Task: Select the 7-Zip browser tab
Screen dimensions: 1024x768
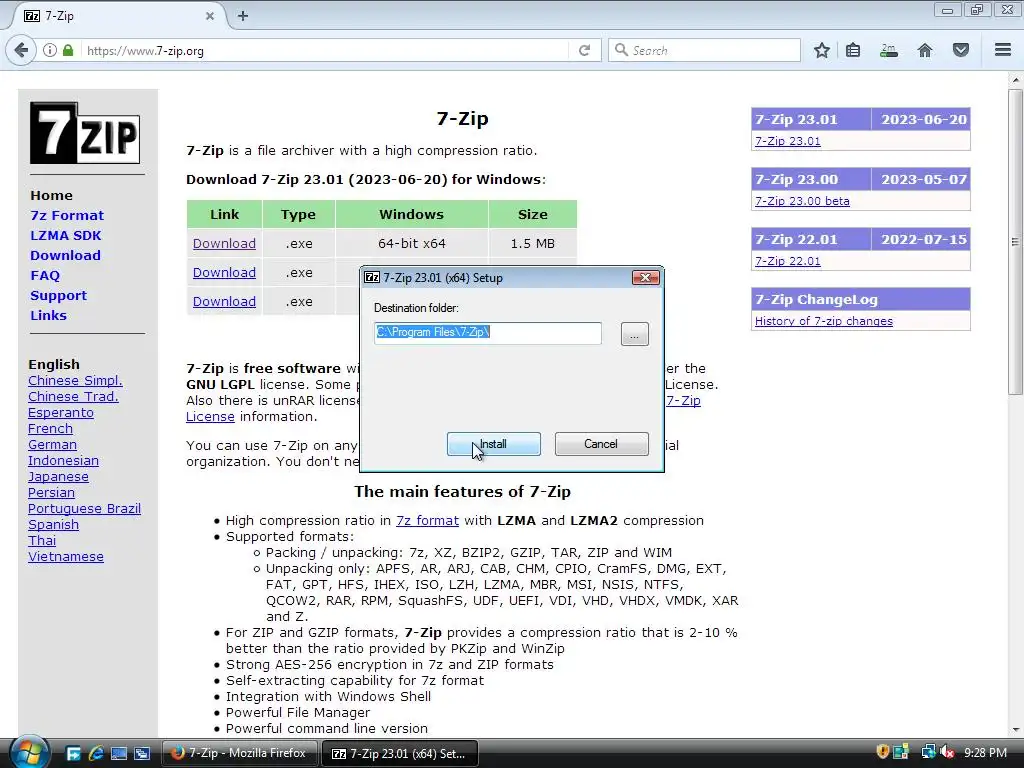Action: tap(118, 16)
